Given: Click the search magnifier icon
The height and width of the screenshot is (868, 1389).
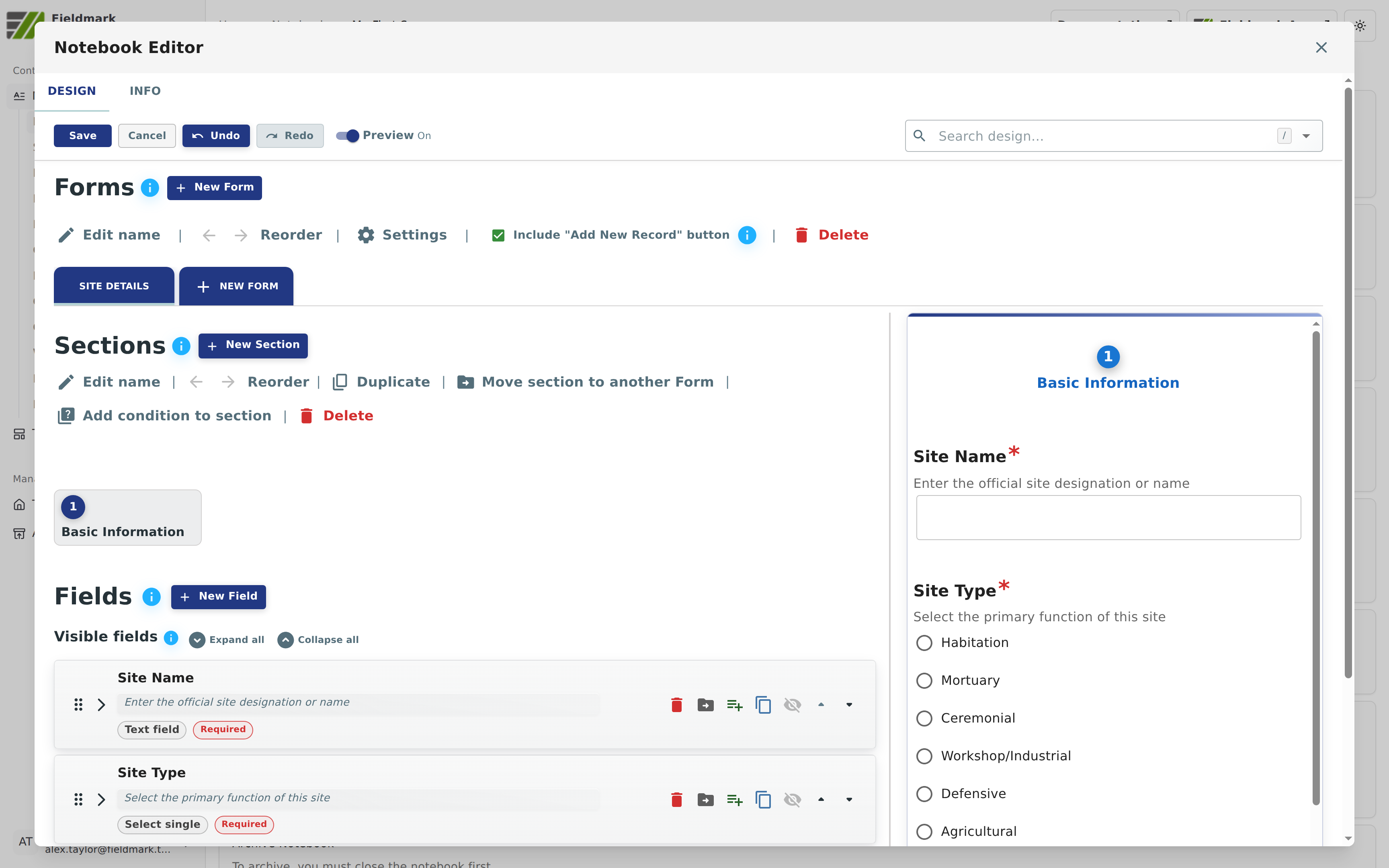Looking at the screenshot, I should (x=920, y=136).
